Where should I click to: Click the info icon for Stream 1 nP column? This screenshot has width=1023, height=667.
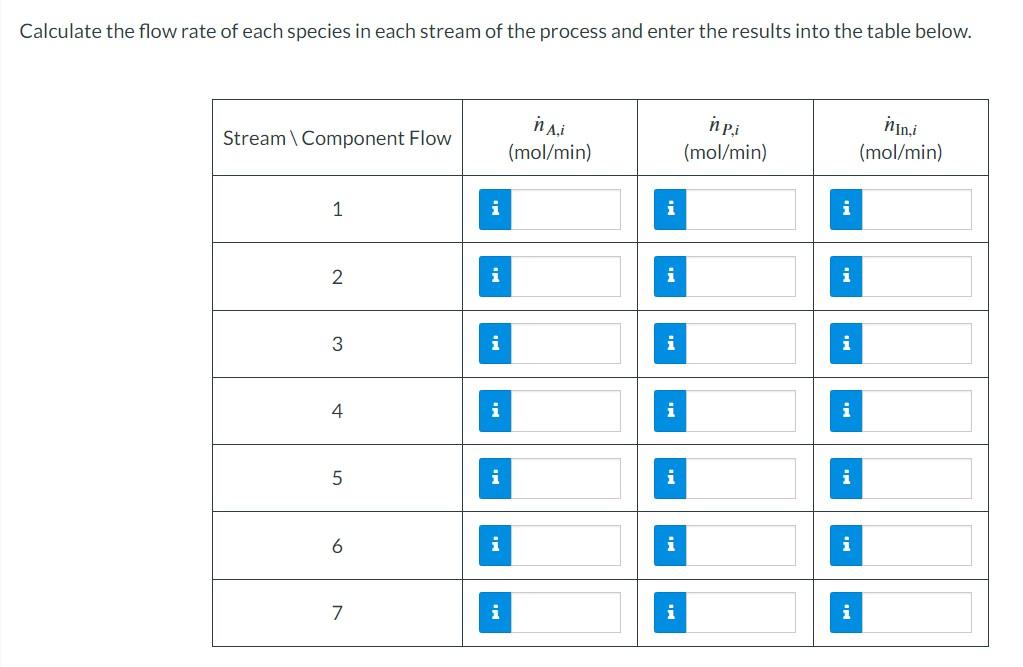pyautogui.click(x=669, y=209)
